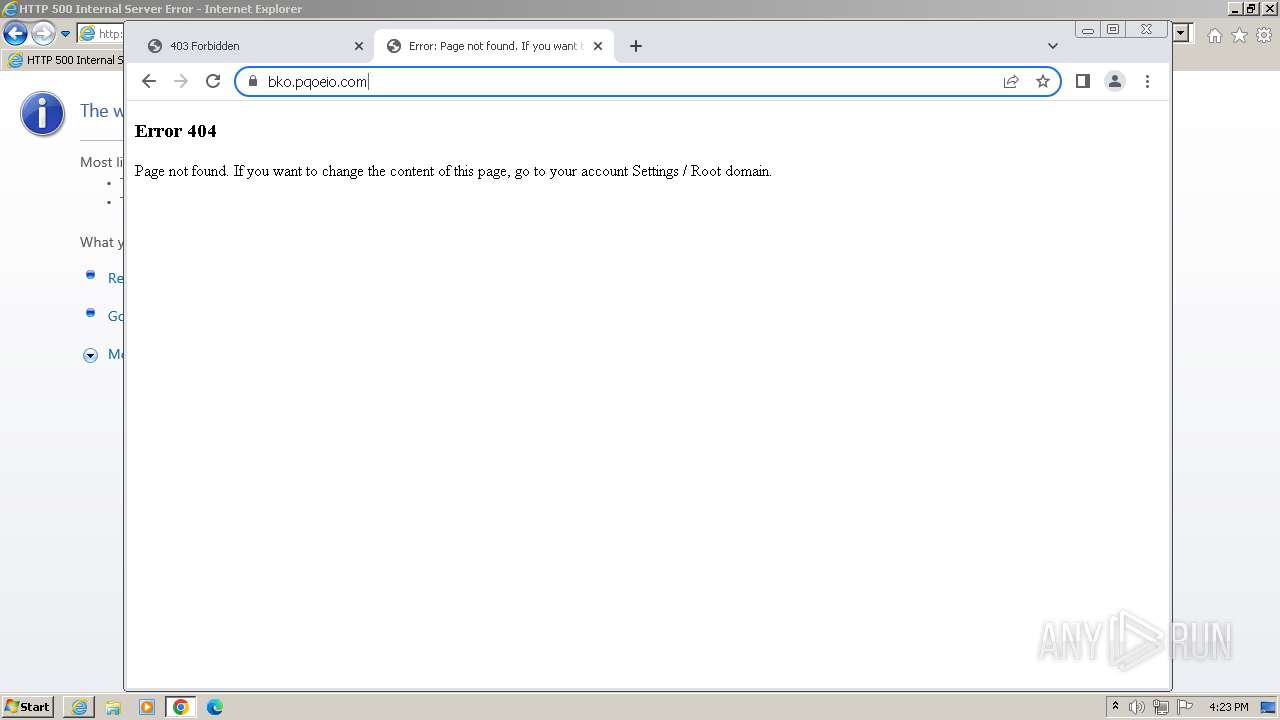The image size is (1280, 720).
Task: Switch to the 403 Forbidden tab
Action: point(255,46)
